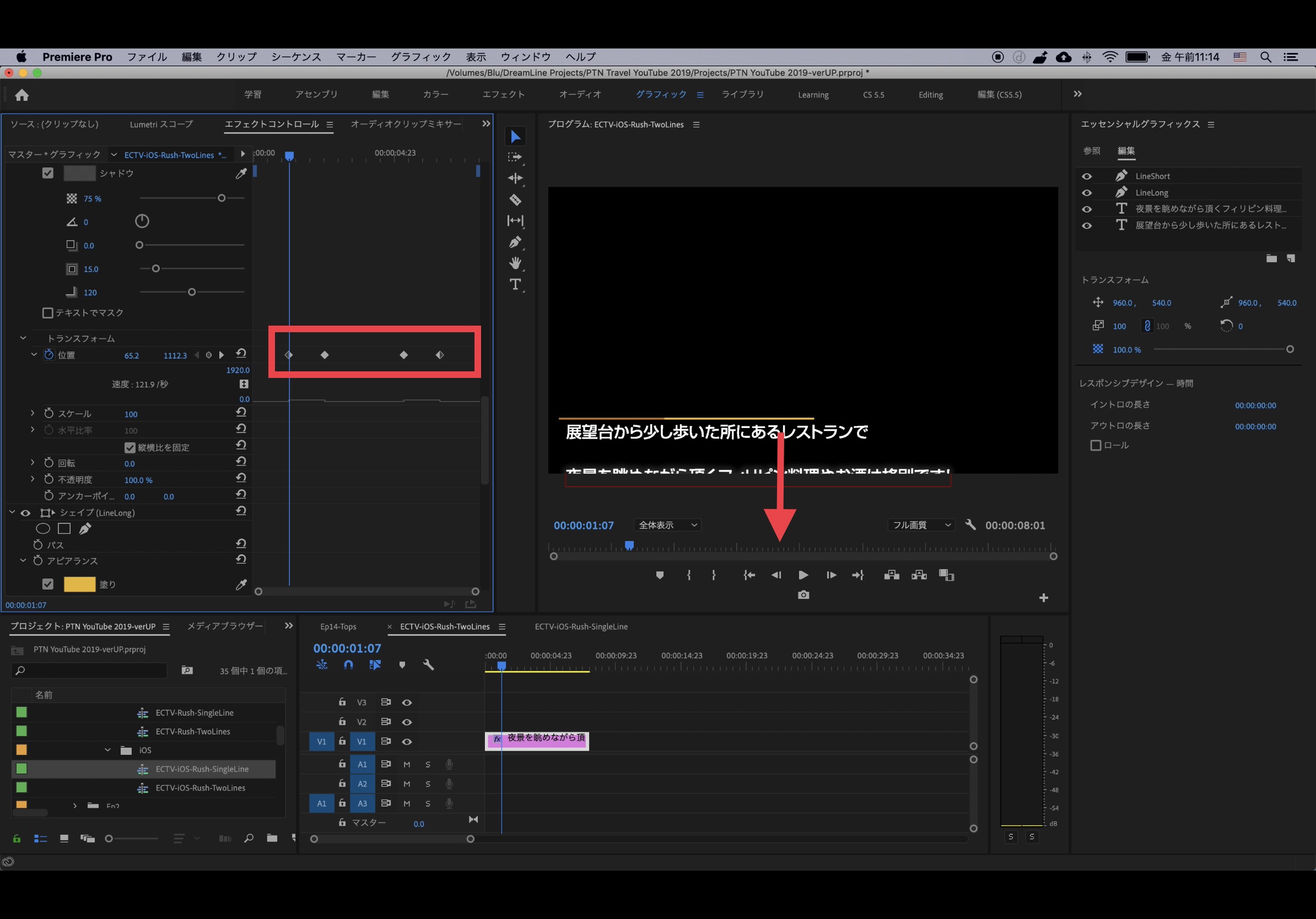Open the 全体表示 zoom level dropdown
The width and height of the screenshot is (1316, 919).
pos(668,525)
